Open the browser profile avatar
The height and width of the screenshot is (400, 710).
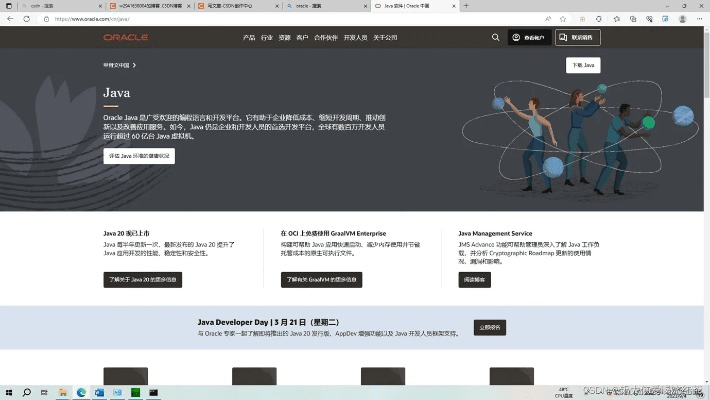[x=682, y=19]
